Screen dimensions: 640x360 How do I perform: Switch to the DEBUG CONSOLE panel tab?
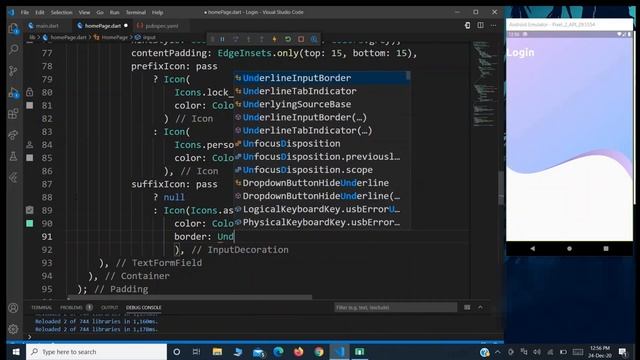tap(144, 307)
